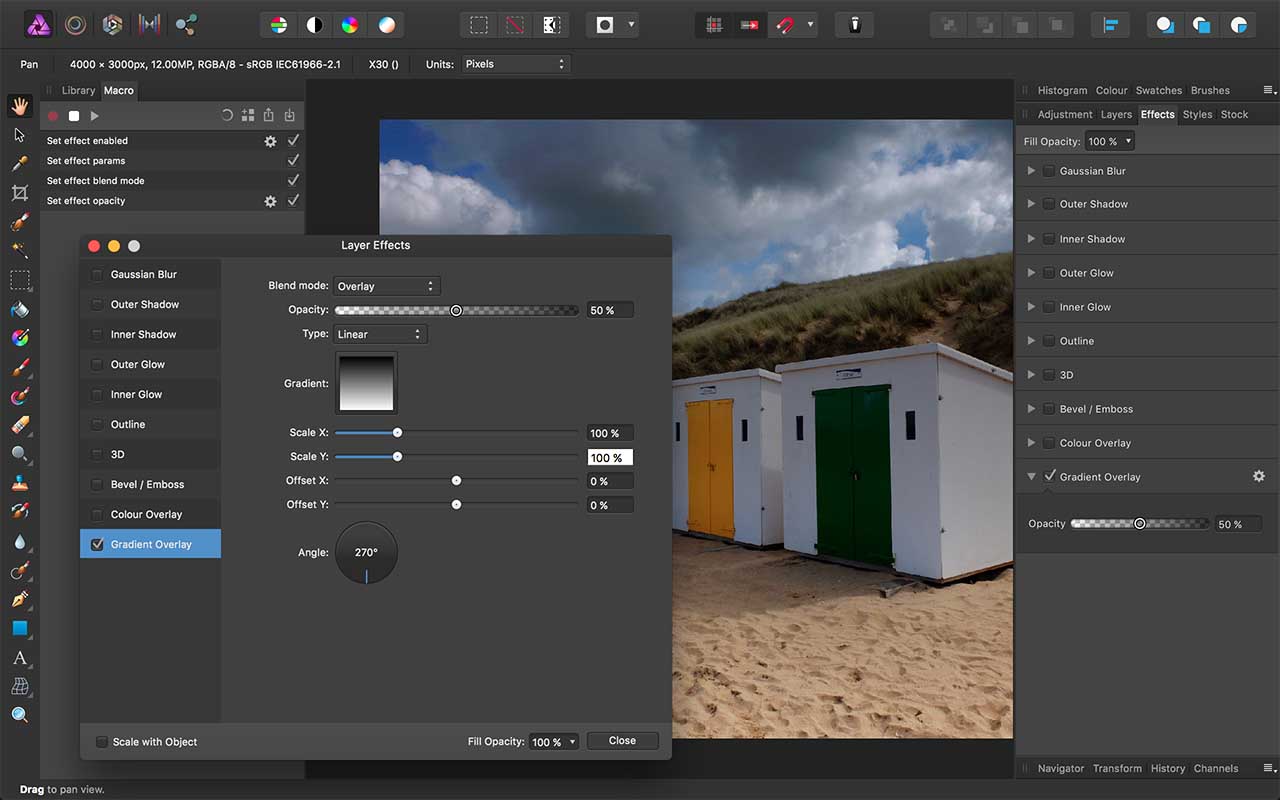Enable Bevel / Emboss checkbox in dialog
Viewport: 1280px width, 800px height.
(97, 484)
